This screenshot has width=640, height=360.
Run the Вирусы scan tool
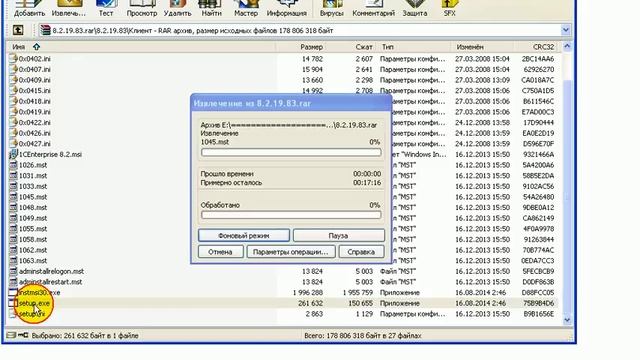coord(331,8)
